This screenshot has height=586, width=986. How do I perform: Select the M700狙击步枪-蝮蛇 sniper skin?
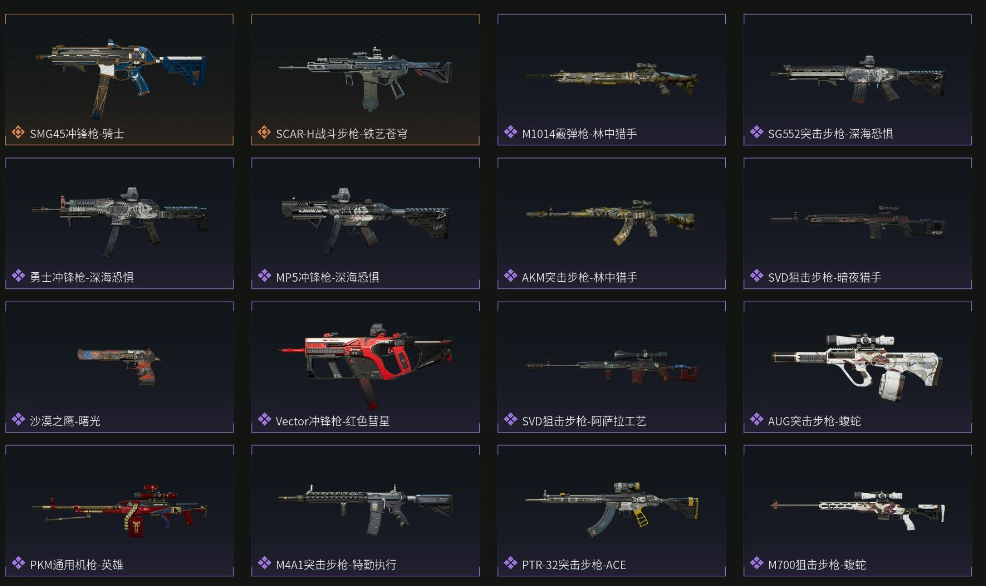tap(858, 511)
